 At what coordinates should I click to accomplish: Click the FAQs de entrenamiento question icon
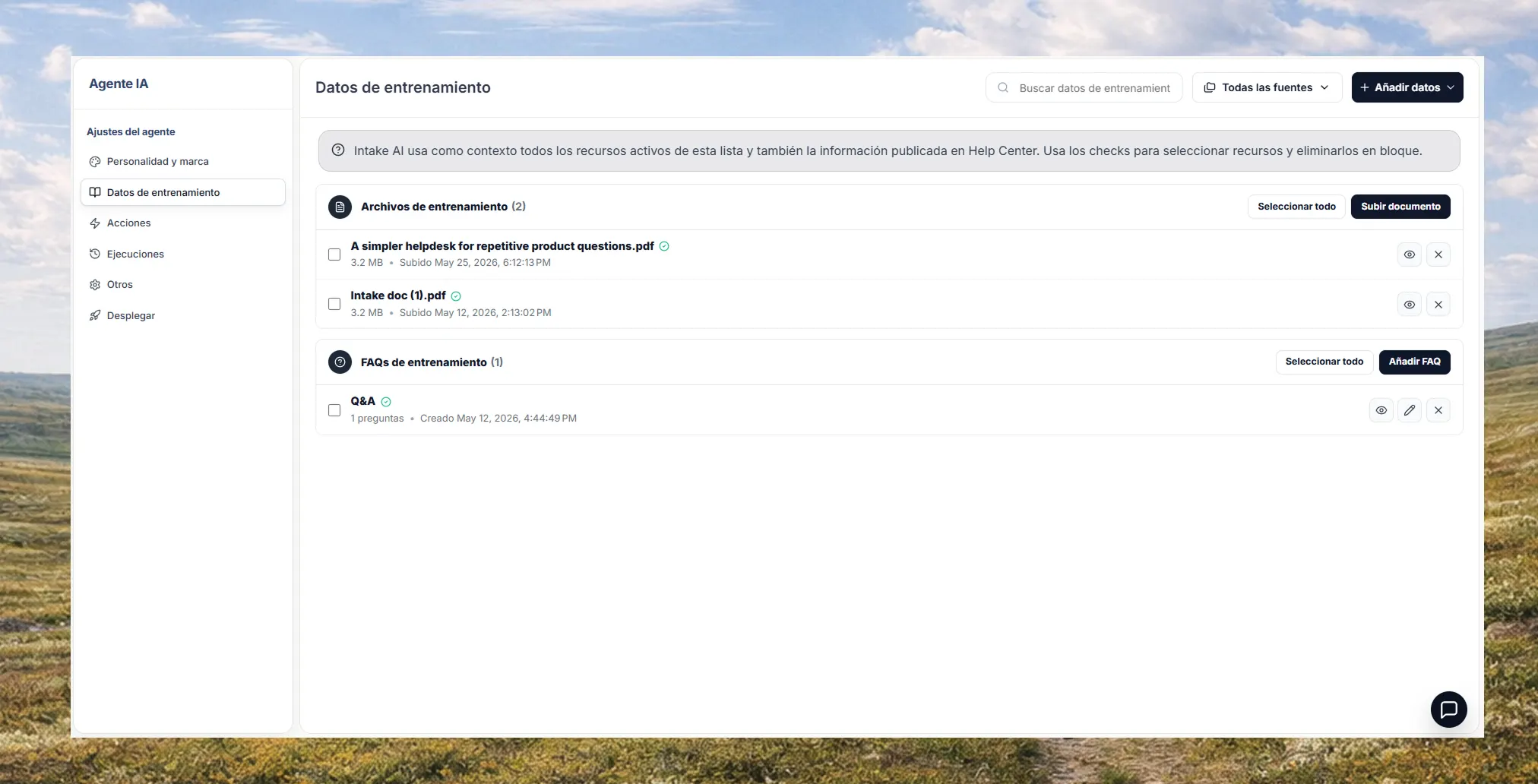tap(340, 362)
